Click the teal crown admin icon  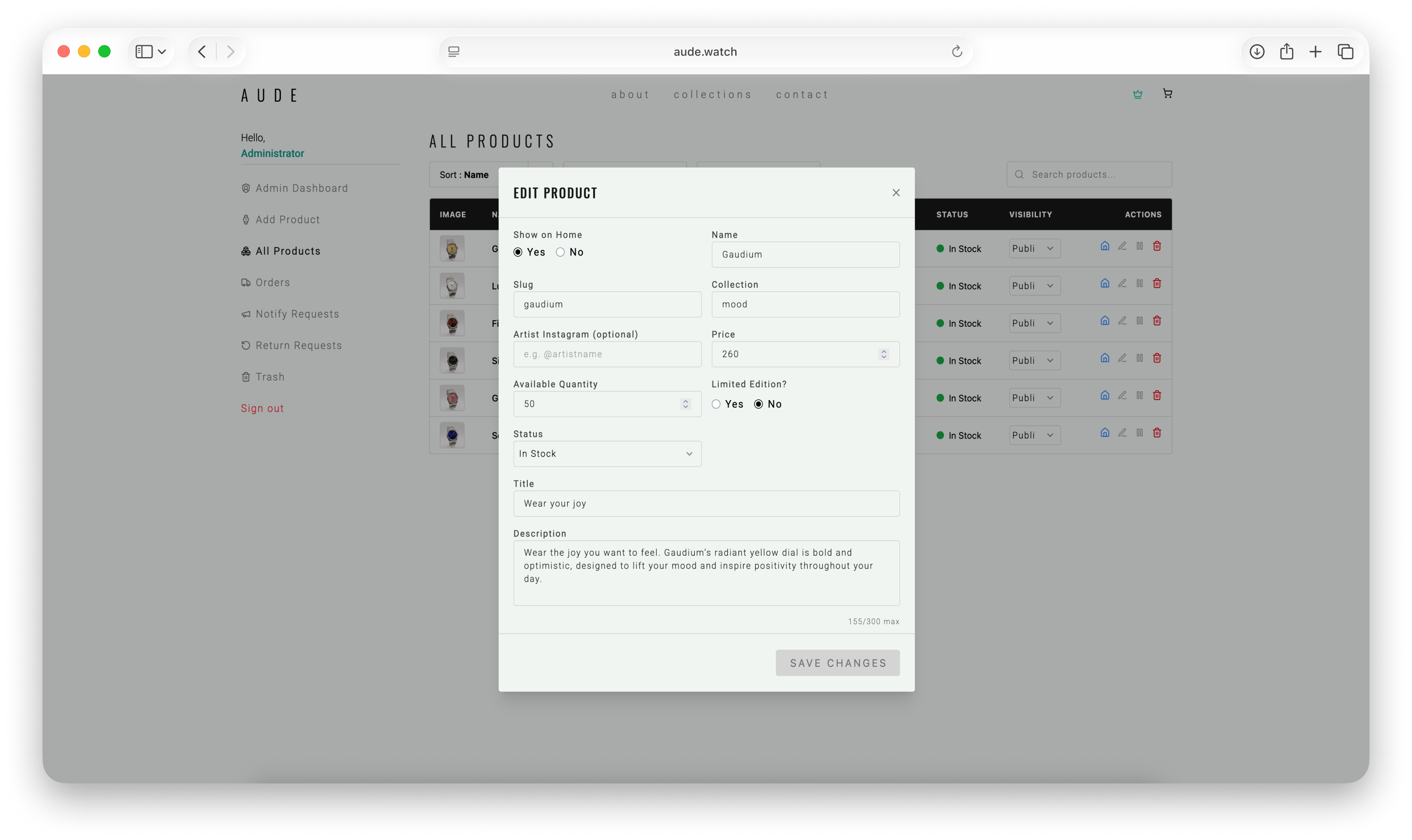click(1137, 94)
